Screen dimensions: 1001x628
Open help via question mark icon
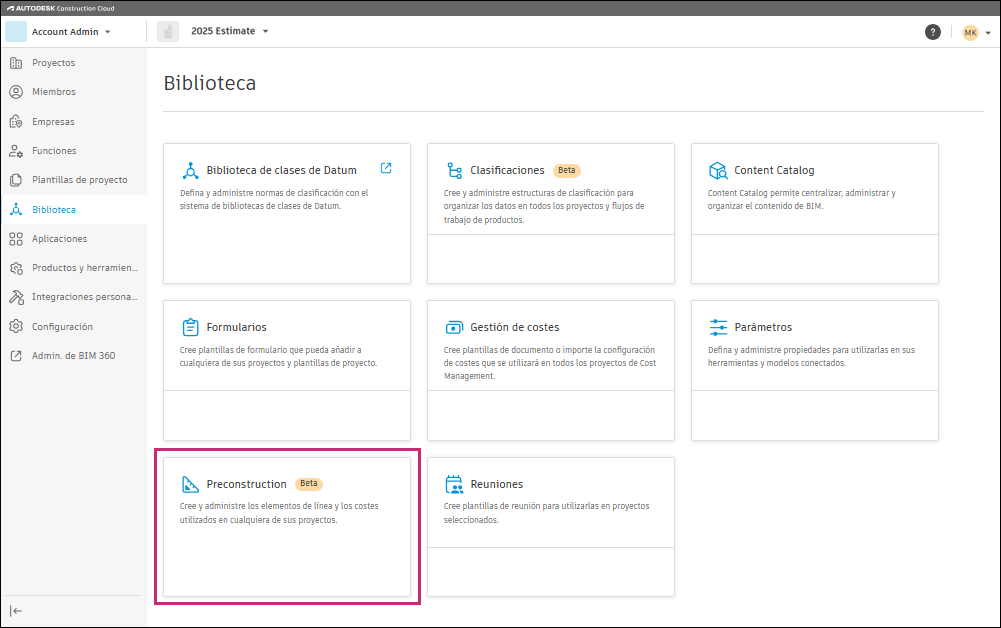(933, 32)
